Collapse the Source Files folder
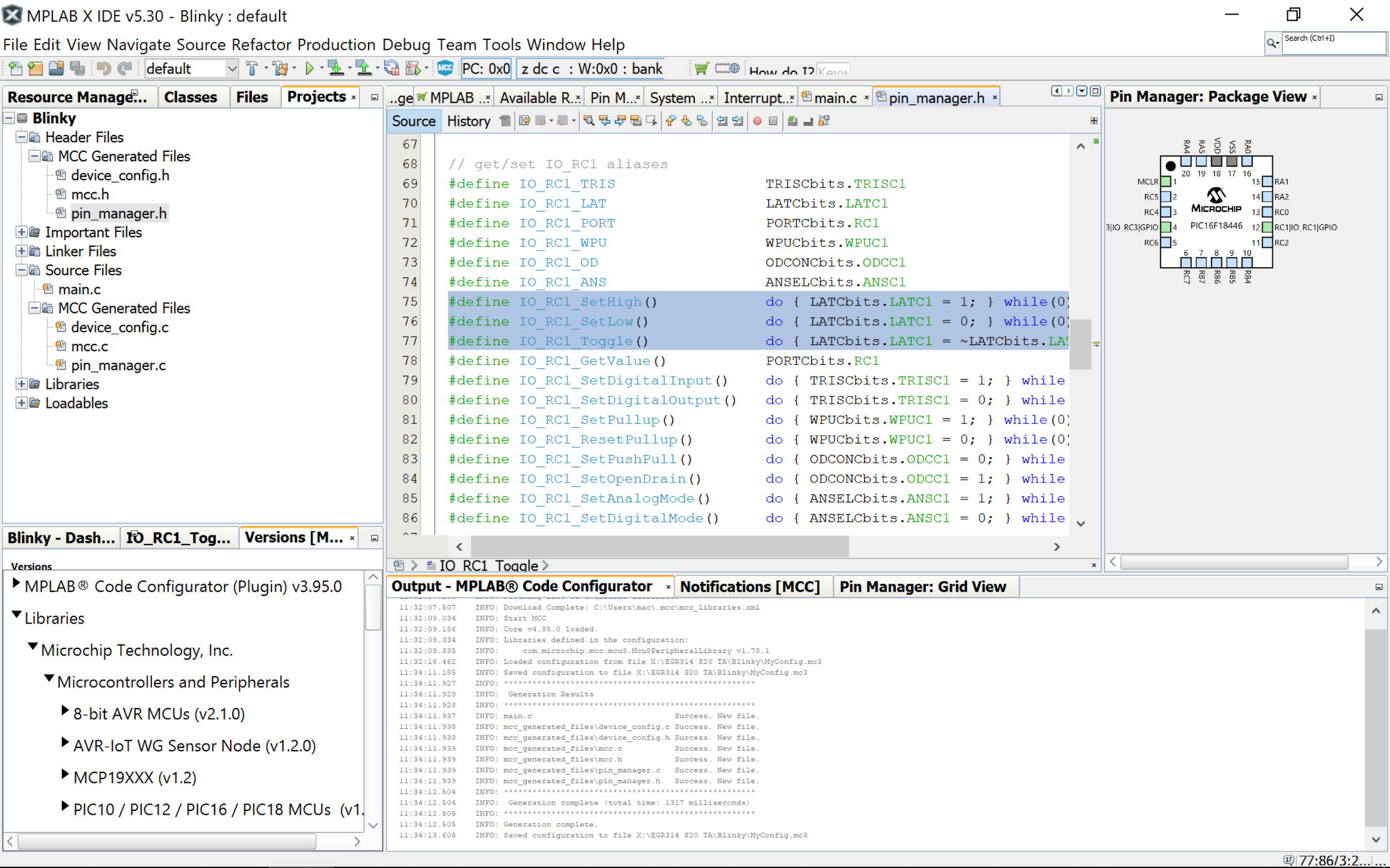The width and height of the screenshot is (1390, 868). pyautogui.click(x=21, y=271)
